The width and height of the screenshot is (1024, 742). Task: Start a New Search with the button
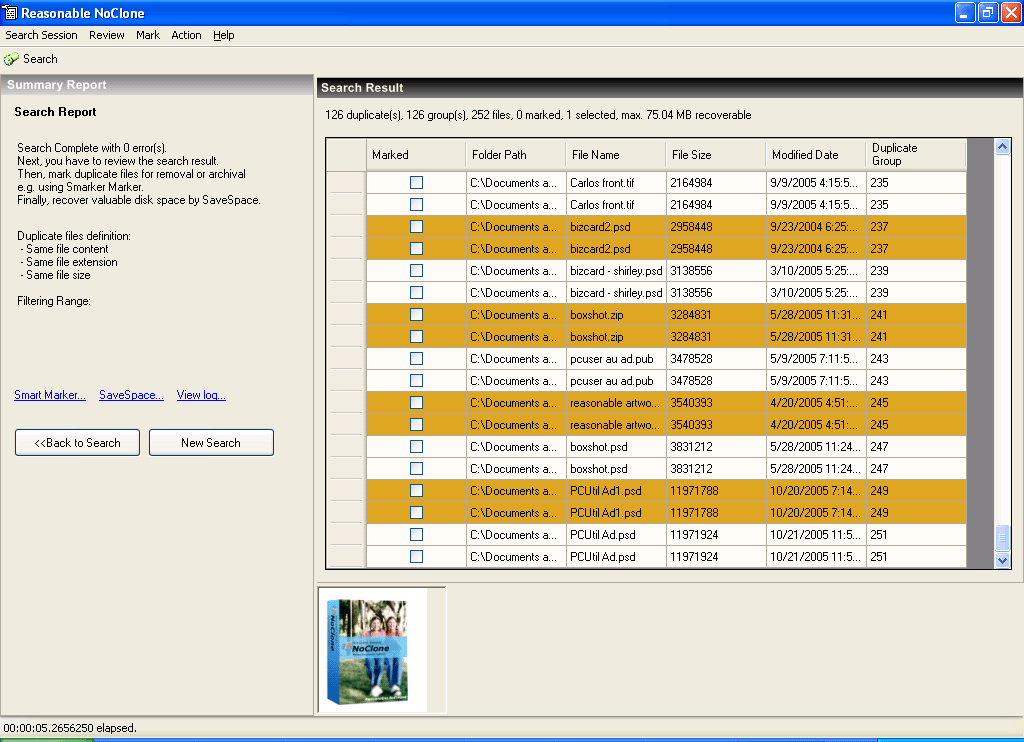pyautogui.click(x=211, y=443)
